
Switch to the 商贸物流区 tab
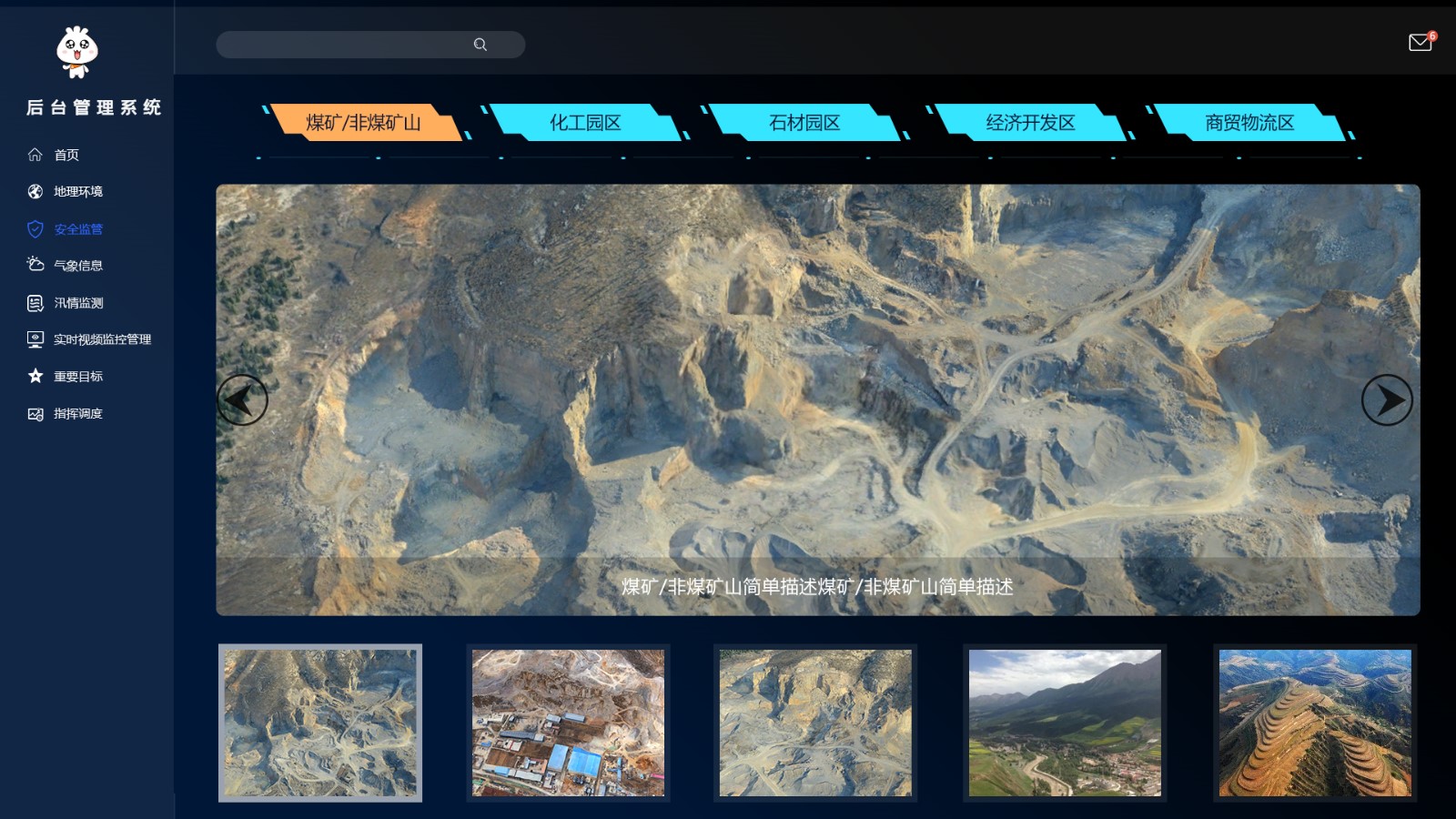click(x=1249, y=123)
